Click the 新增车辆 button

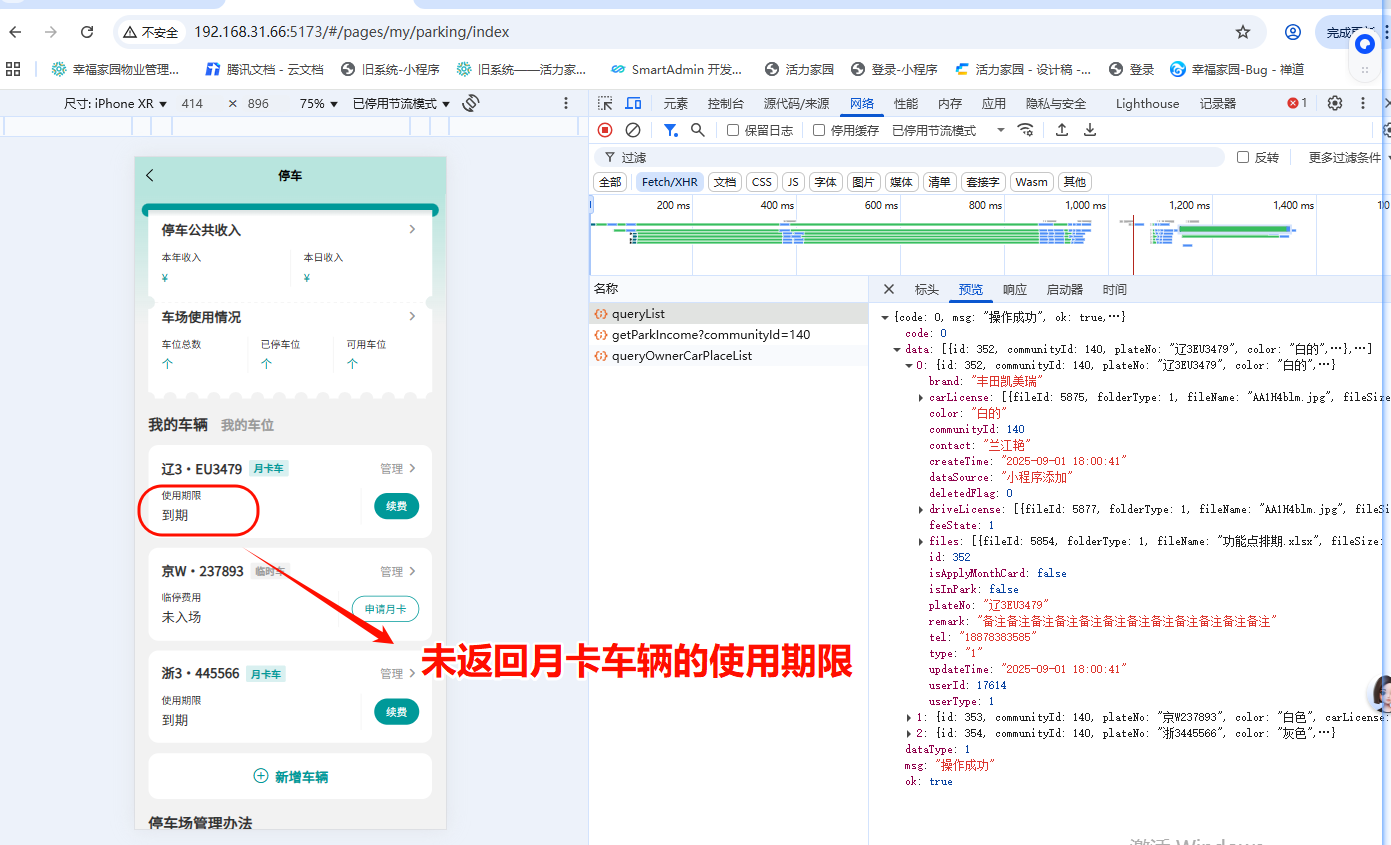point(290,776)
